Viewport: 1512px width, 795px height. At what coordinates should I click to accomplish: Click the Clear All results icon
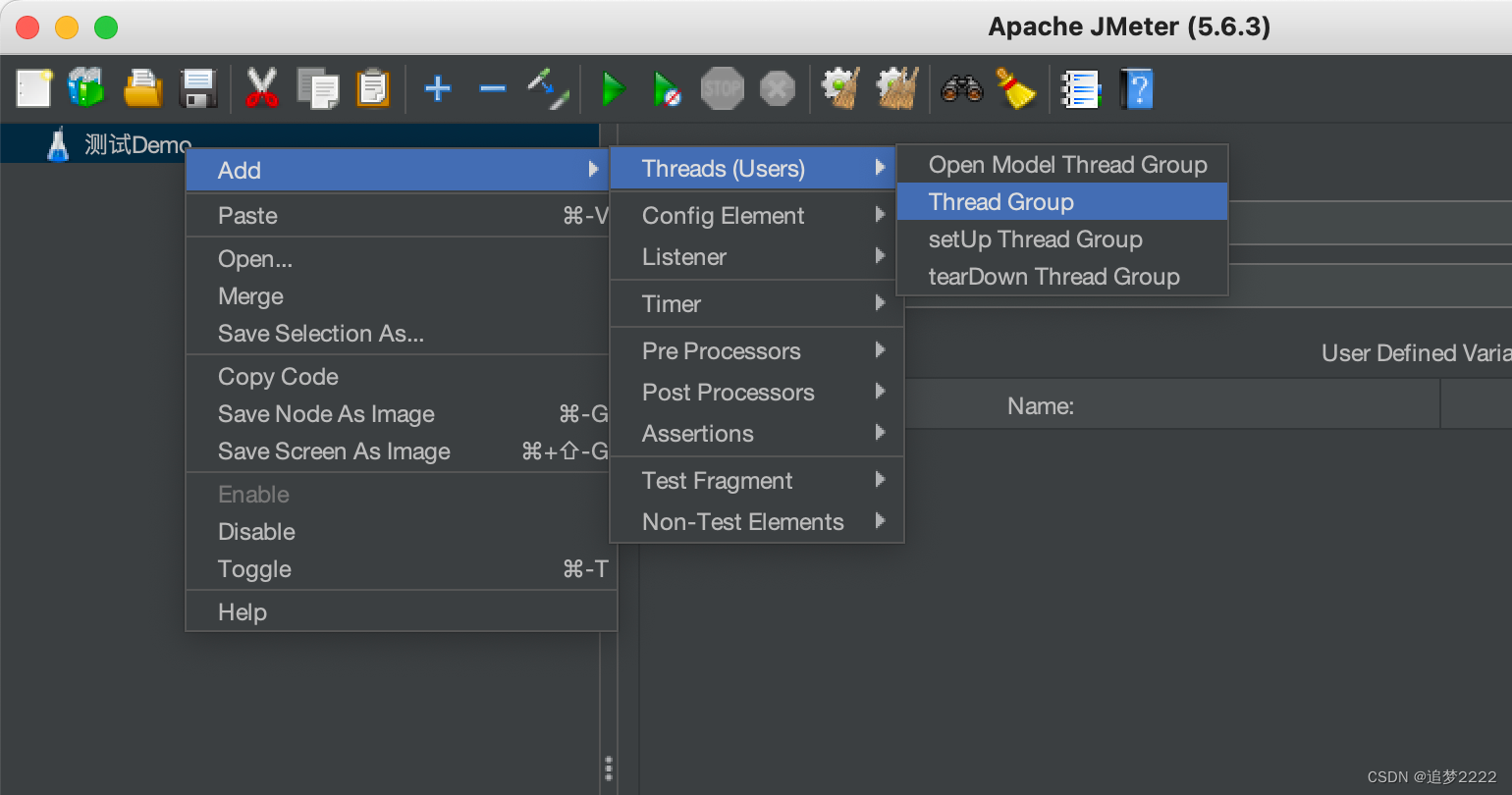(x=897, y=88)
